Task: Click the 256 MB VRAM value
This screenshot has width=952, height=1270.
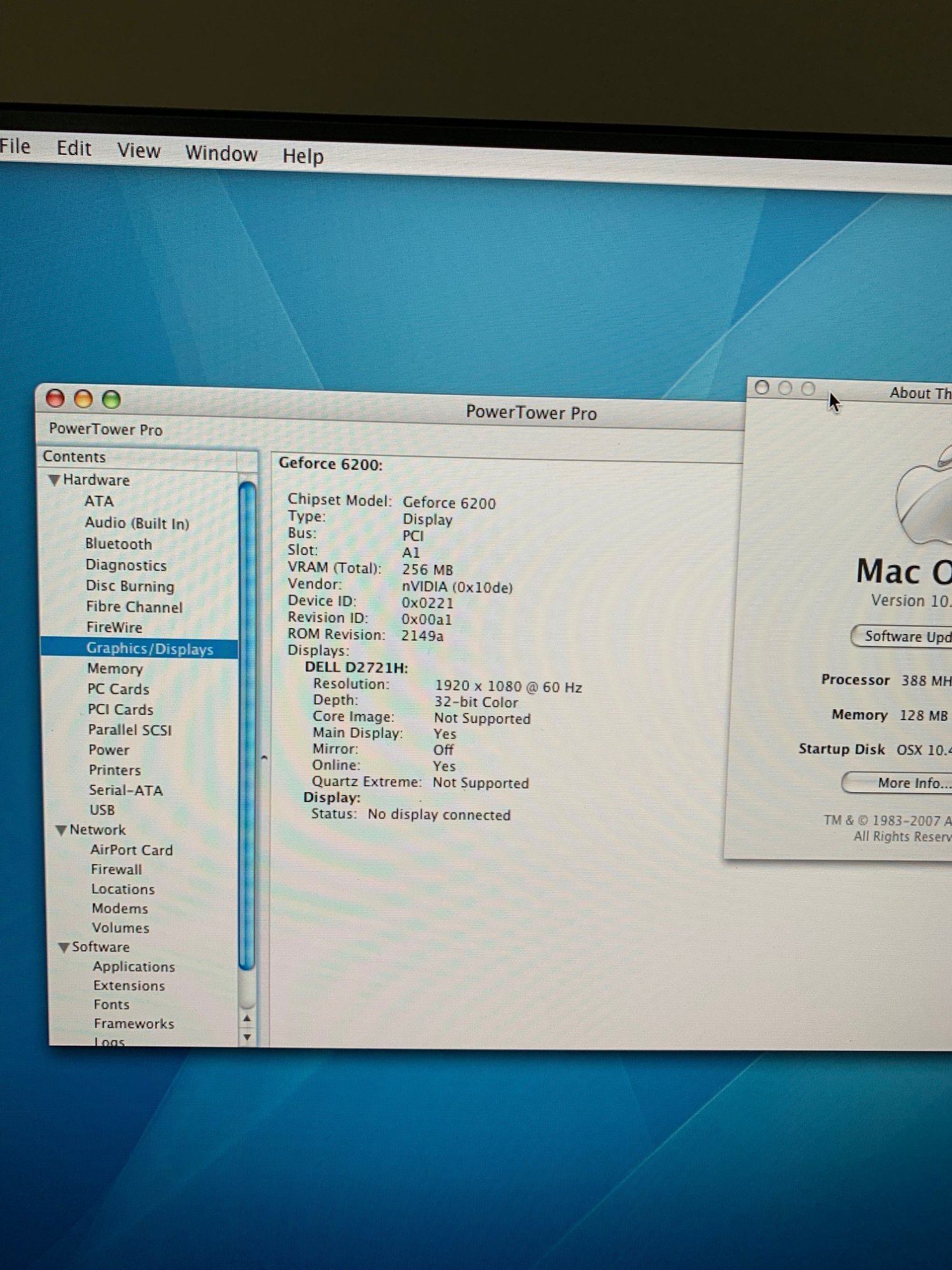Action: pyautogui.click(x=428, y=570)
